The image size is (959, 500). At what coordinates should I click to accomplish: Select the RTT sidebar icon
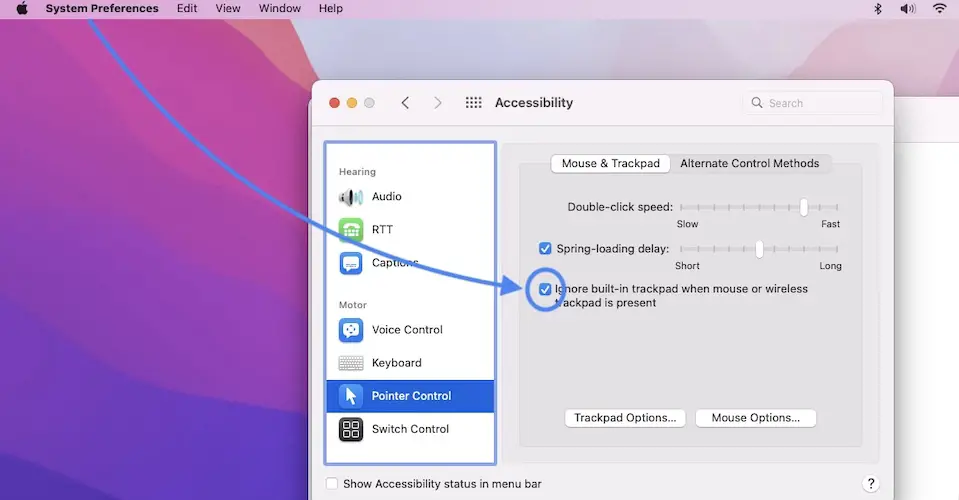tap(351, 230)
